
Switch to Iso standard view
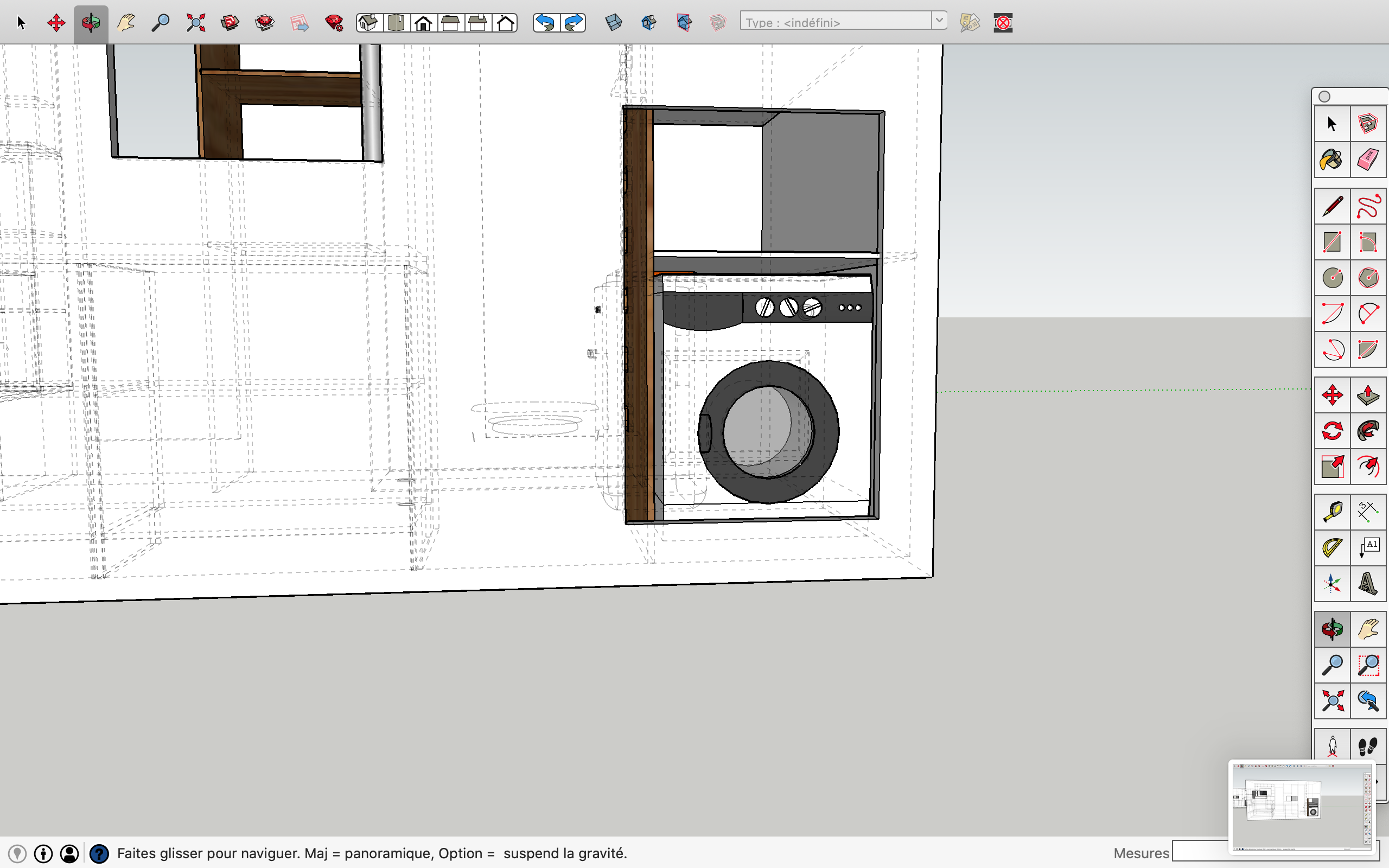pos(368,23)
